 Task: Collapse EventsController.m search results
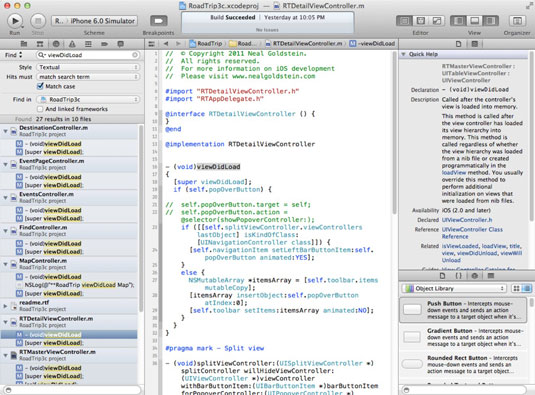click(5, 198)
